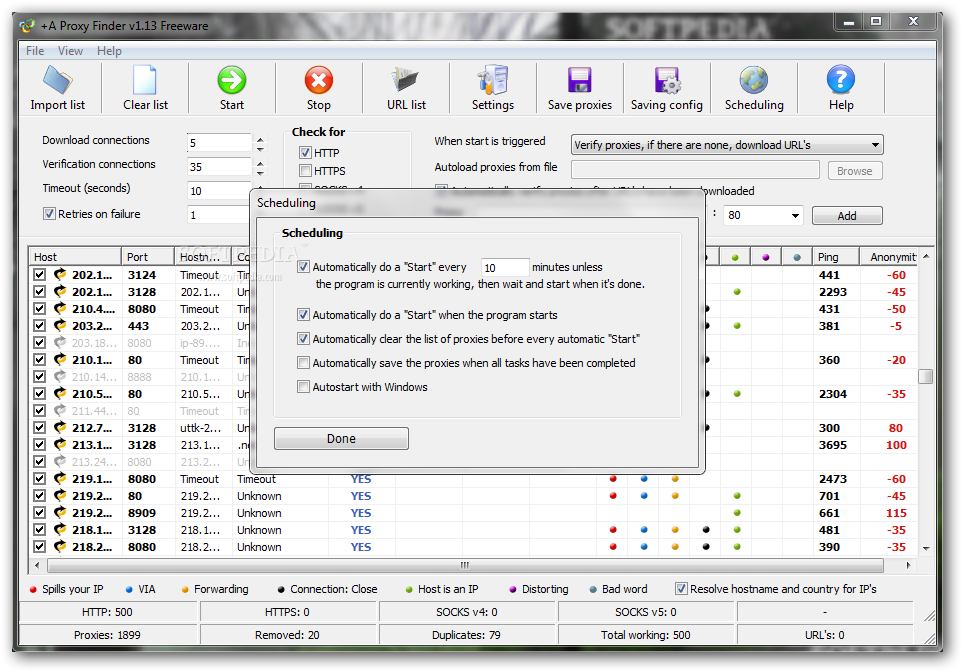Decrease Download connections with down spinner

coord(260,149)
